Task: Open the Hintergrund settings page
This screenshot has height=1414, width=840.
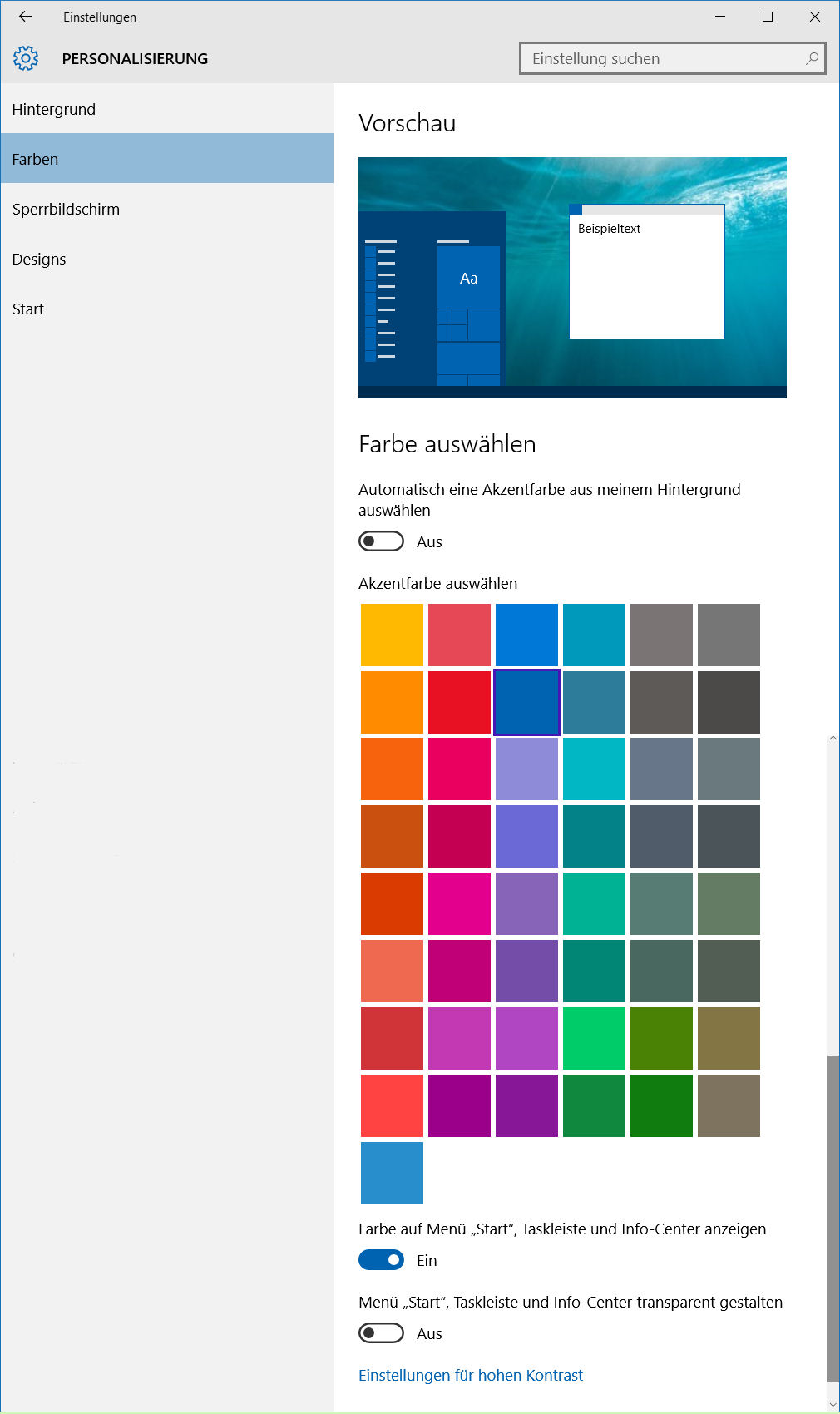Action: [54, 109]
